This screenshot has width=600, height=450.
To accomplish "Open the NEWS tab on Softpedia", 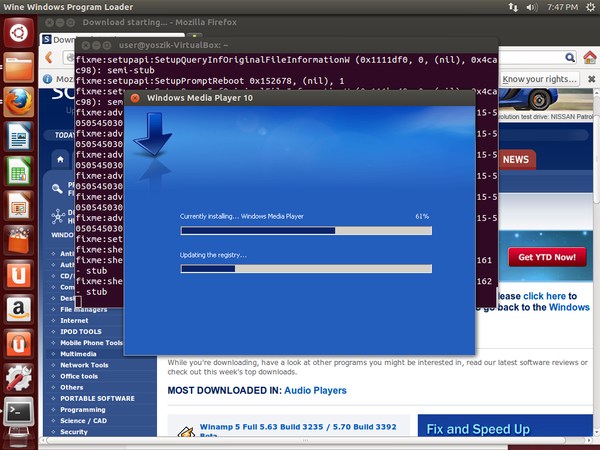I will coord(515,160).
